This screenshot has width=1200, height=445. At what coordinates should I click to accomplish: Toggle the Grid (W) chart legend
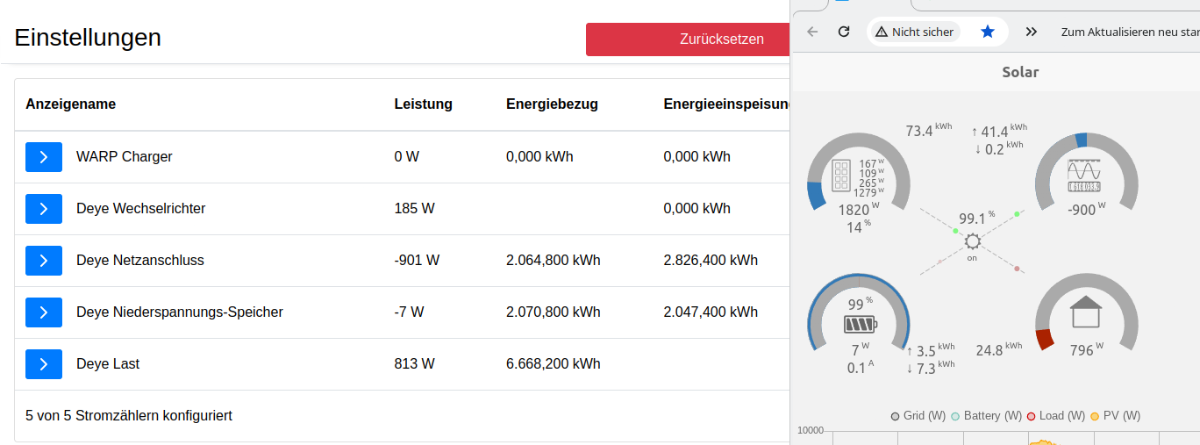[917, 415]
